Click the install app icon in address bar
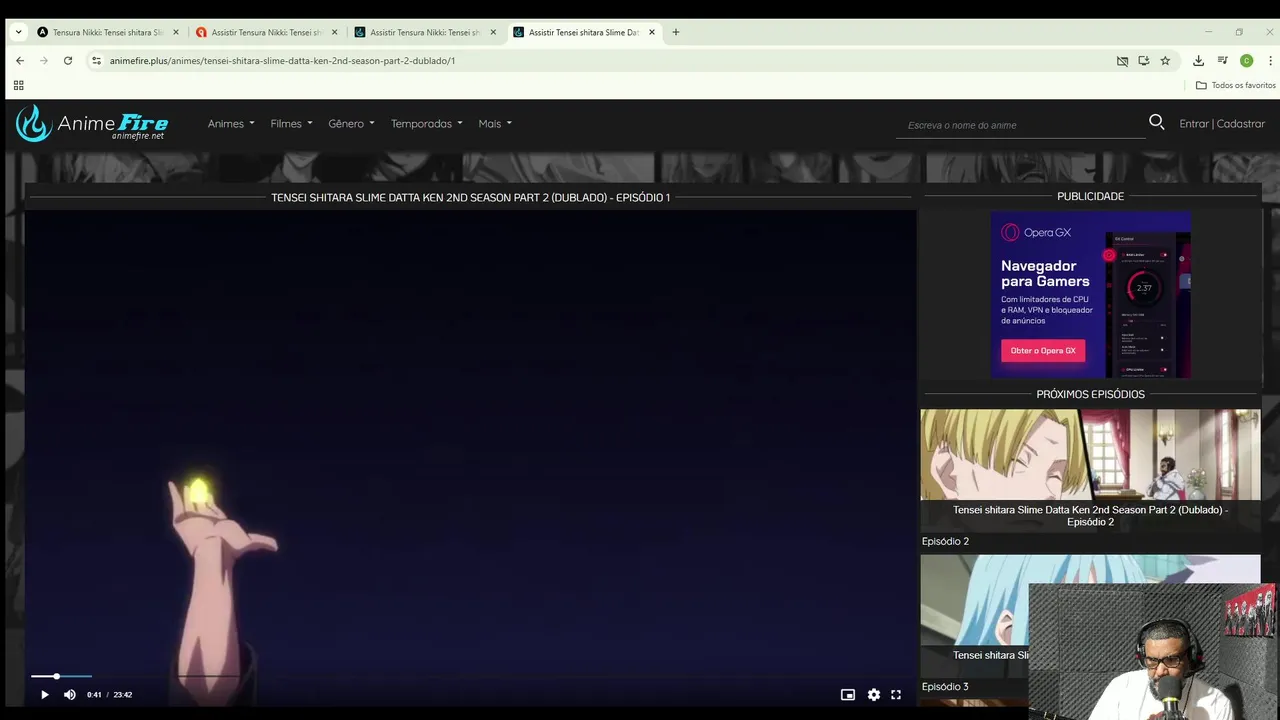Viewport: 1280px width, 720px height. point(1144,61)
